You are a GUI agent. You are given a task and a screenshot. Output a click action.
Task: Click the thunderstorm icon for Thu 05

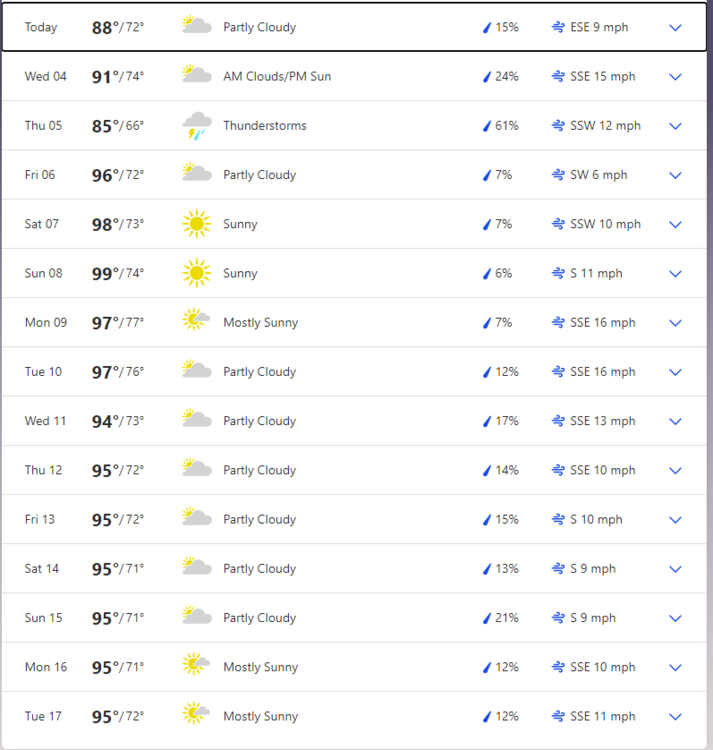pyautogui.click(x=196, y=126)
